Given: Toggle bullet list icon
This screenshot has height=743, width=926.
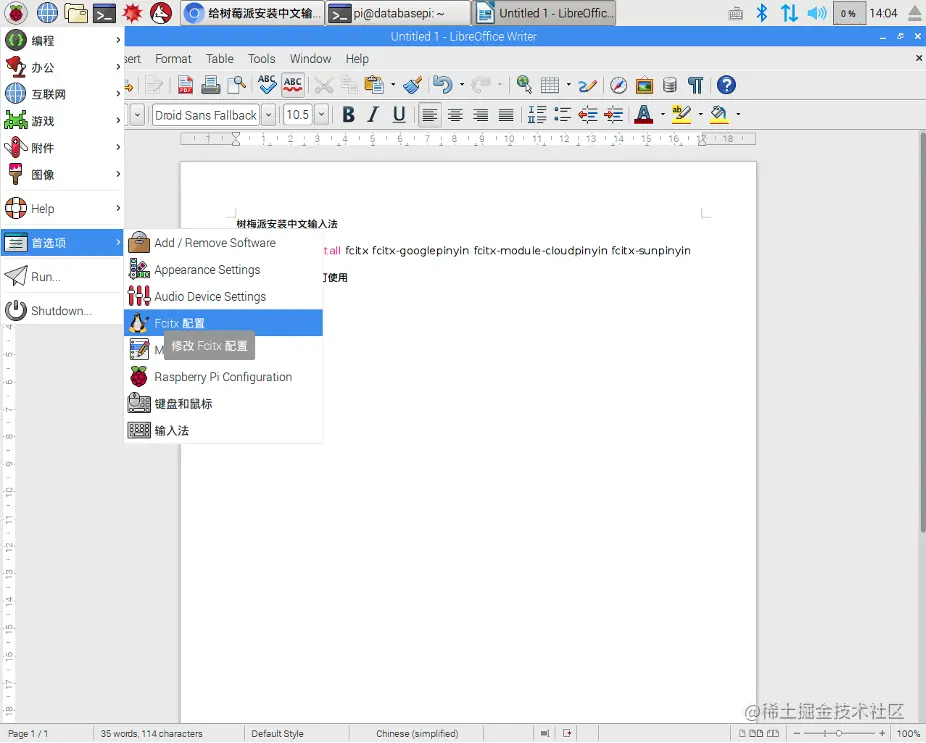Looking at the screenshot, I should 562,115.
